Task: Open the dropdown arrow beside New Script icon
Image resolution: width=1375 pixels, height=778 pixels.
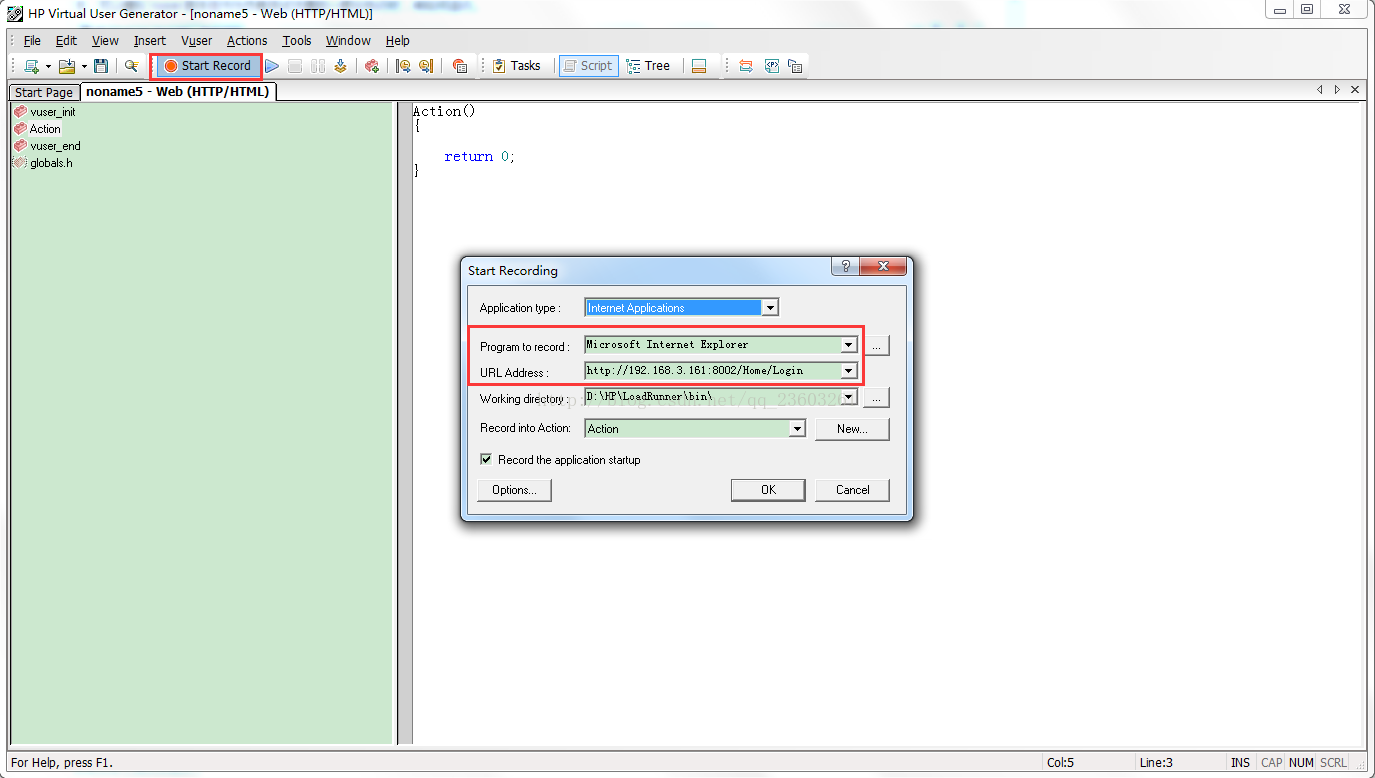Action: (48, 66)
